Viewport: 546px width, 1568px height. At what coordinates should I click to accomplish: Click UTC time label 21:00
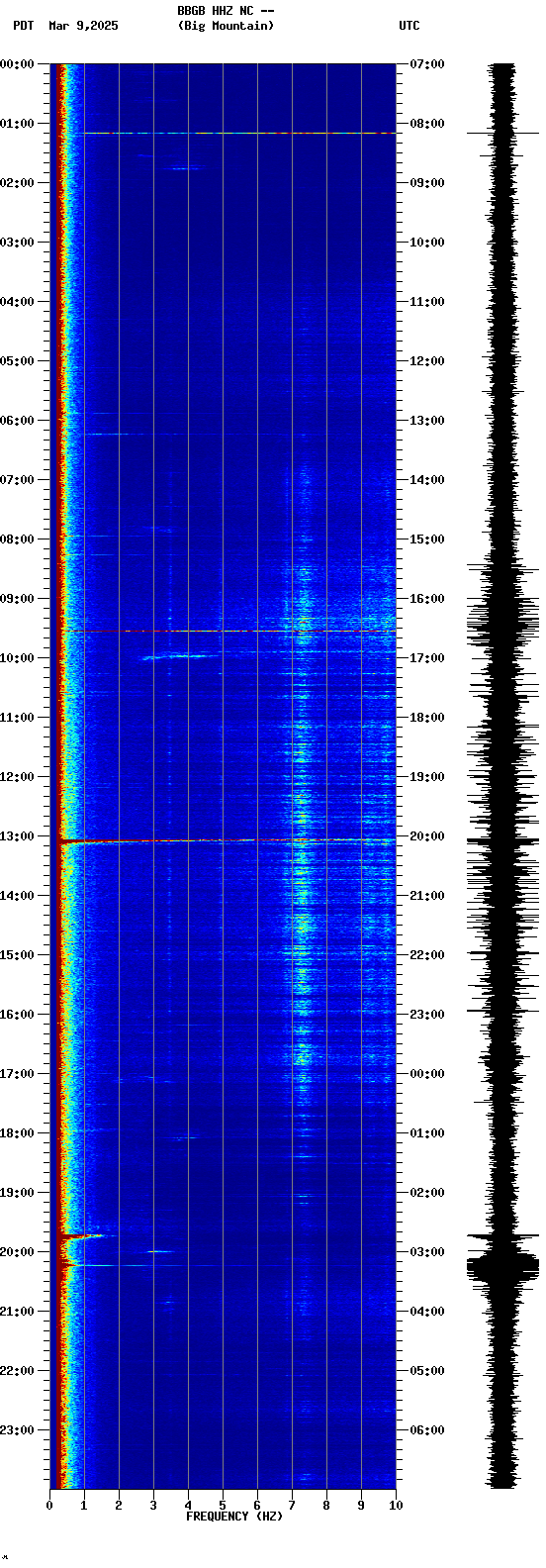pos(427,896)
